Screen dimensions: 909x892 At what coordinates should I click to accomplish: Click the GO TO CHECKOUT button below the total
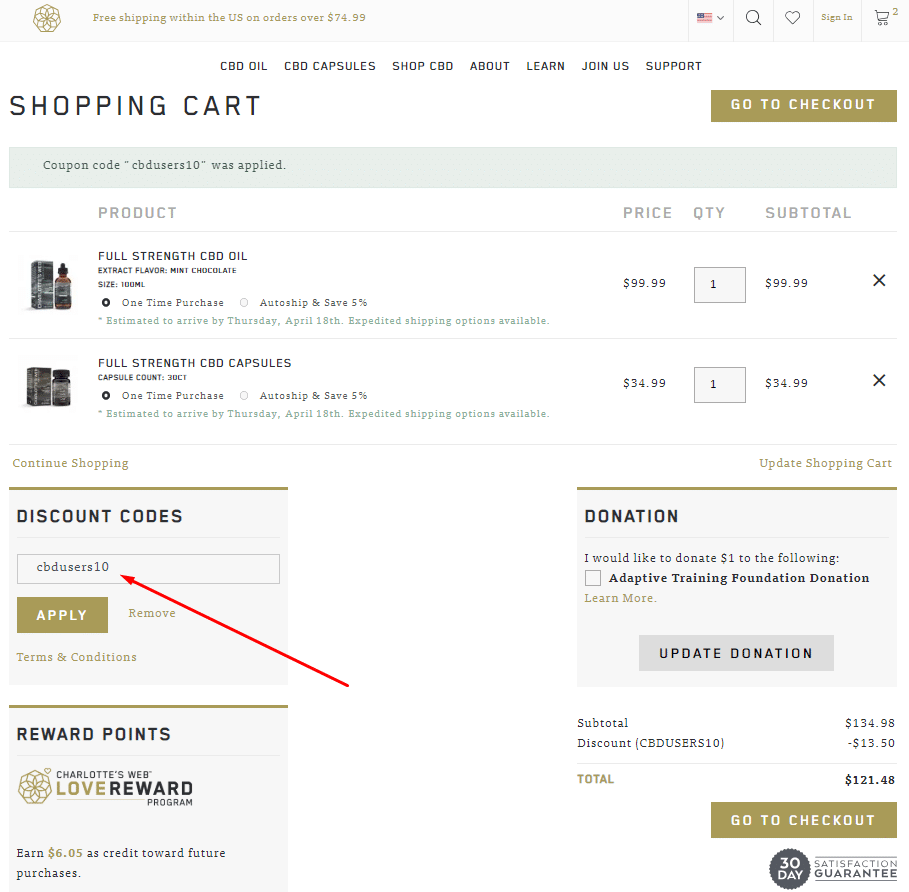click(x=803, y=820)
